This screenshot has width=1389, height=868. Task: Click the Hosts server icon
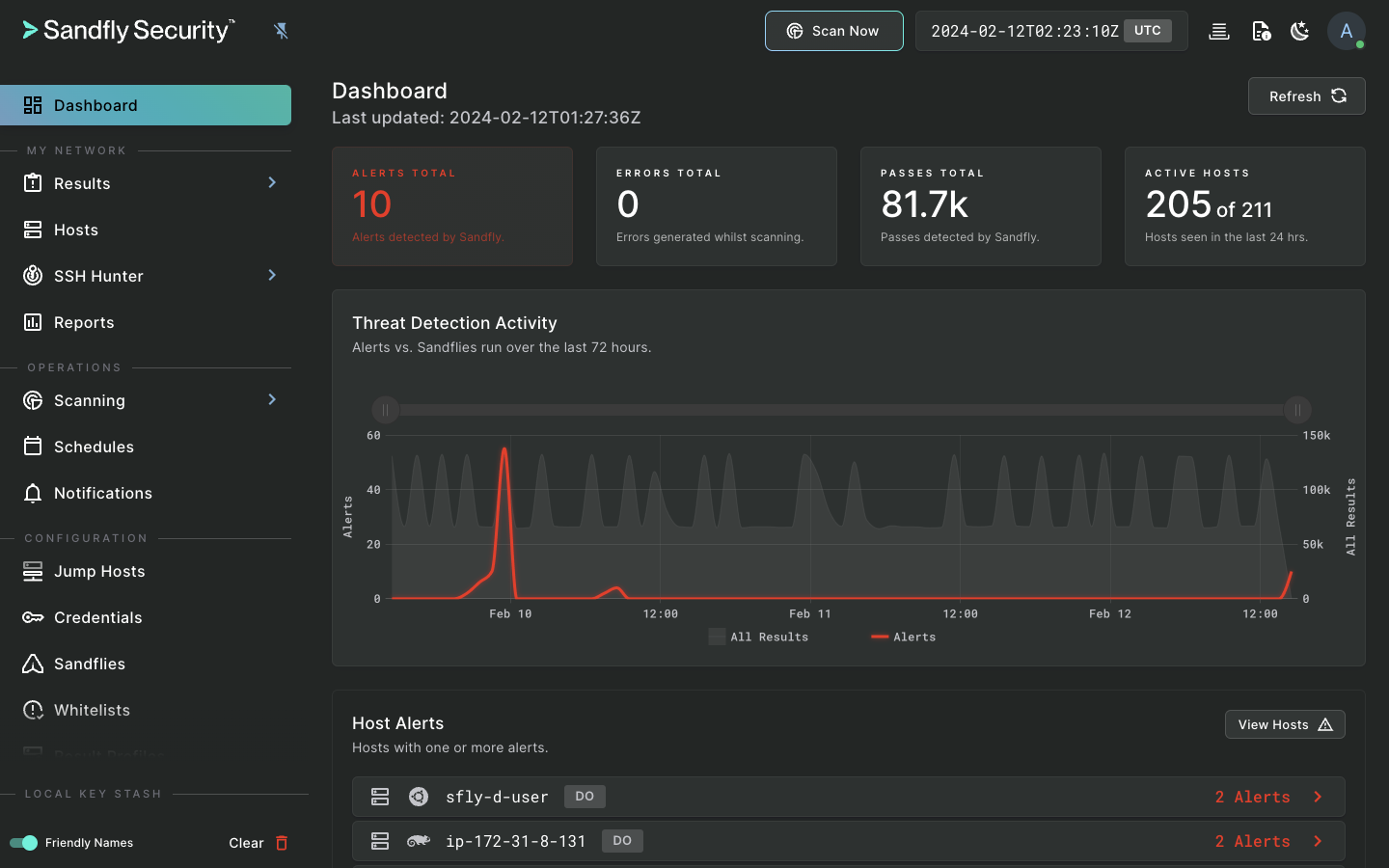(33, 230)
